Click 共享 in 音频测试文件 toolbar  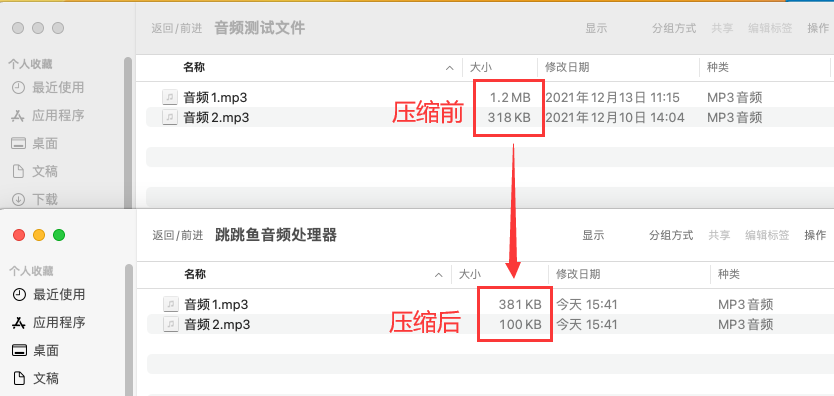coord(722,29)
